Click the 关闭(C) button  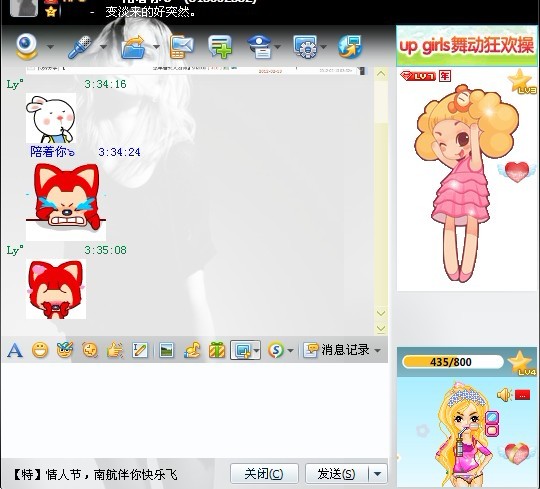(x=264, y=474)
